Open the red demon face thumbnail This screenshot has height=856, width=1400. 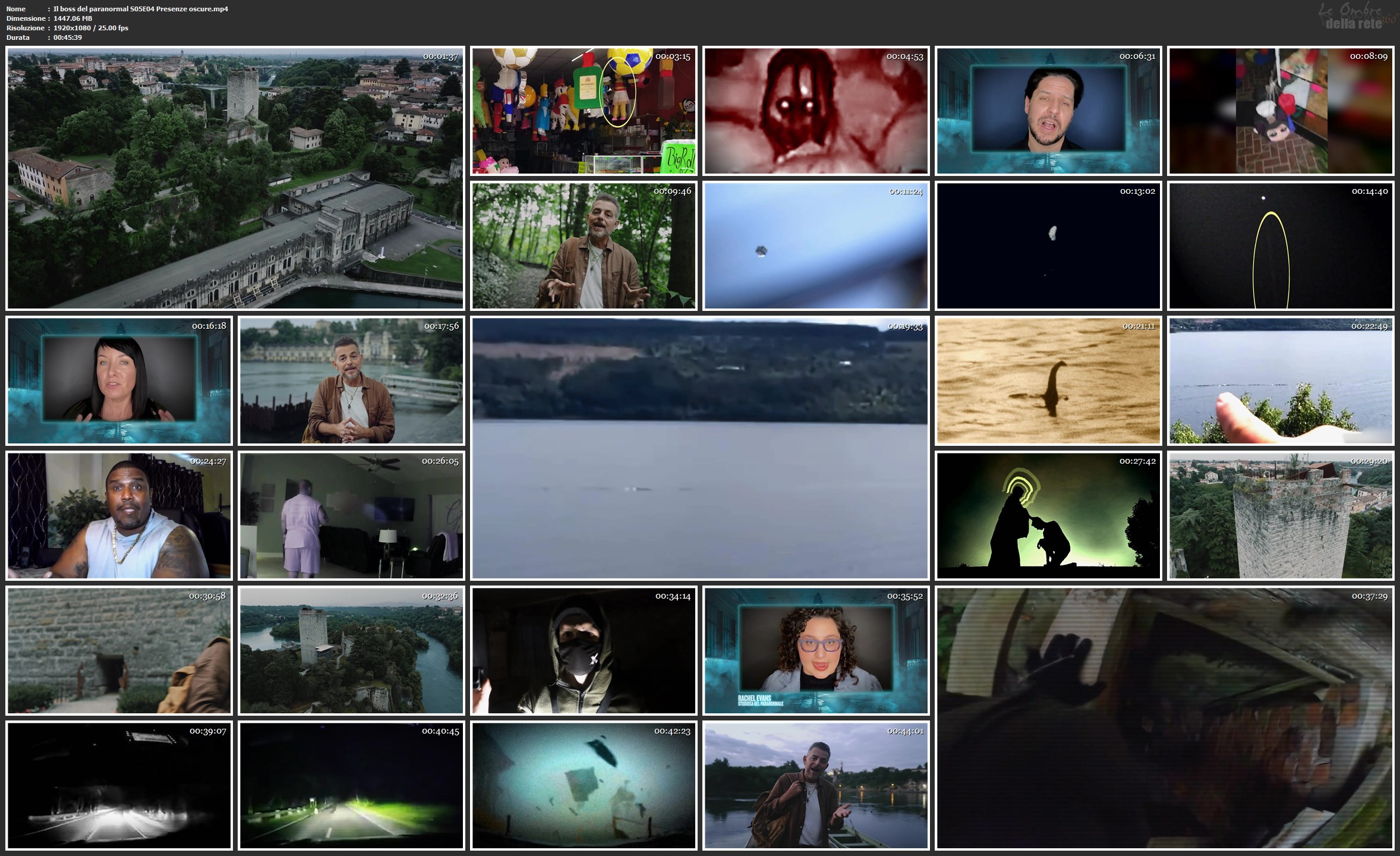pyautogui.click(x=815, y=111)
